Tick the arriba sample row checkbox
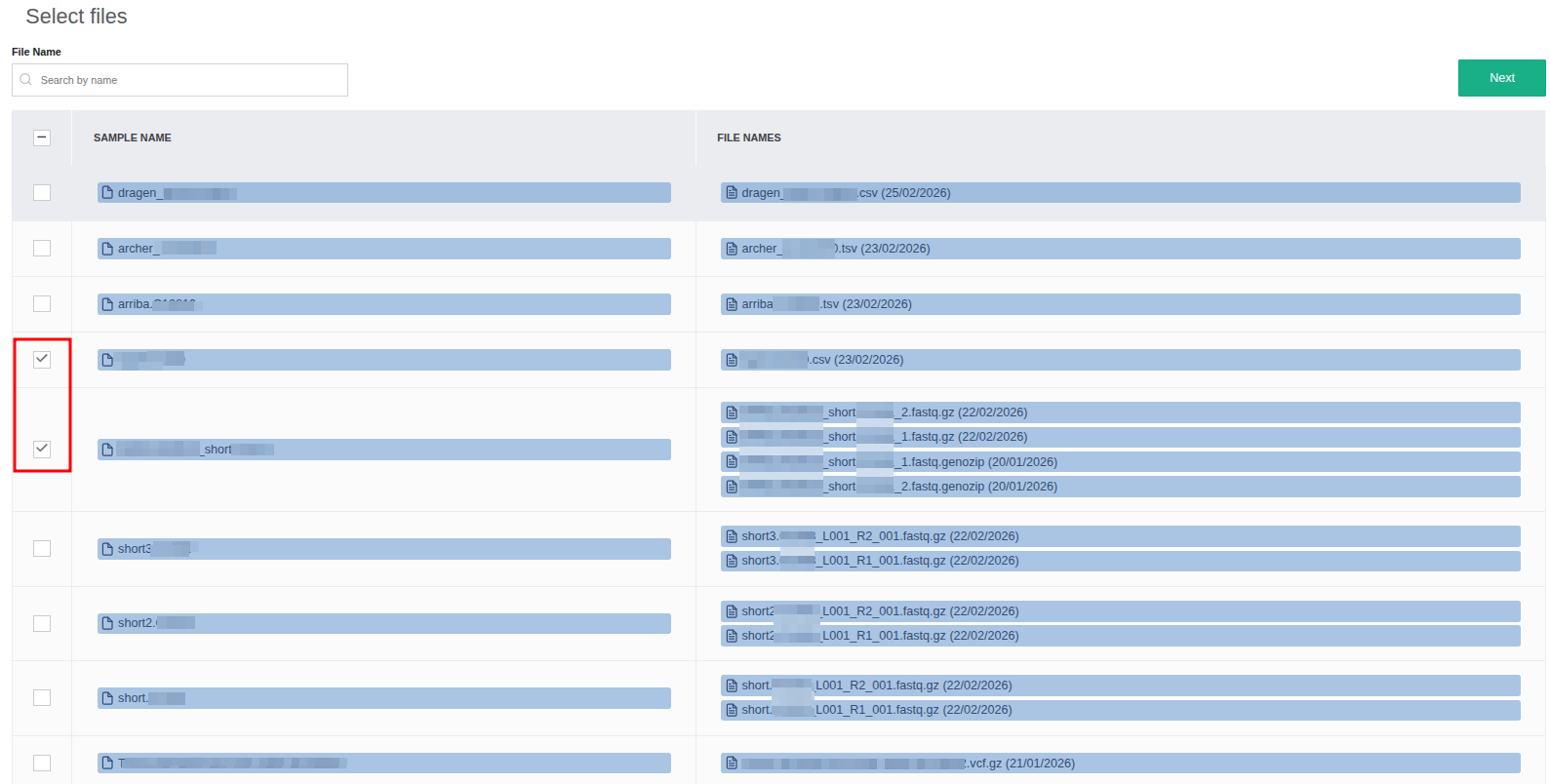This screenshot has height=784, width=1550. click(42, 304)
